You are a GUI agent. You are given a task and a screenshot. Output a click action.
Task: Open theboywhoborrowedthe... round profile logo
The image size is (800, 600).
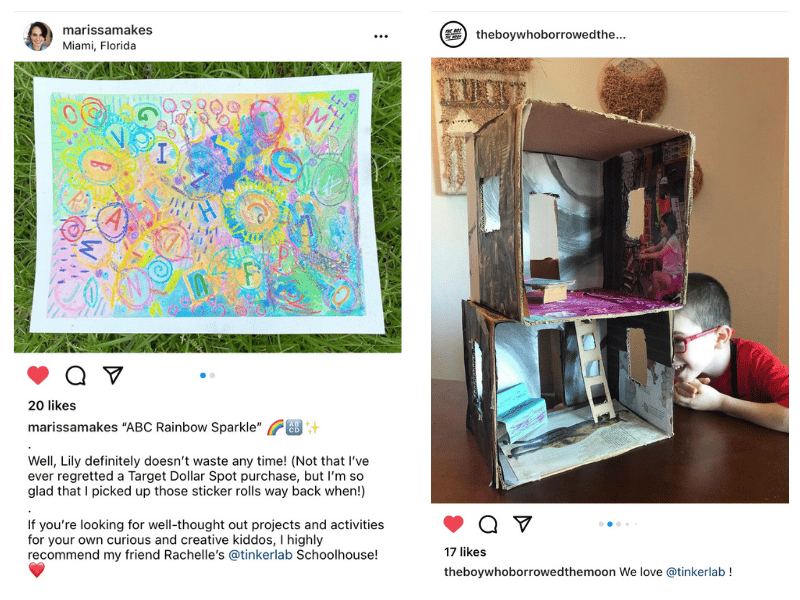pos(453,35)
